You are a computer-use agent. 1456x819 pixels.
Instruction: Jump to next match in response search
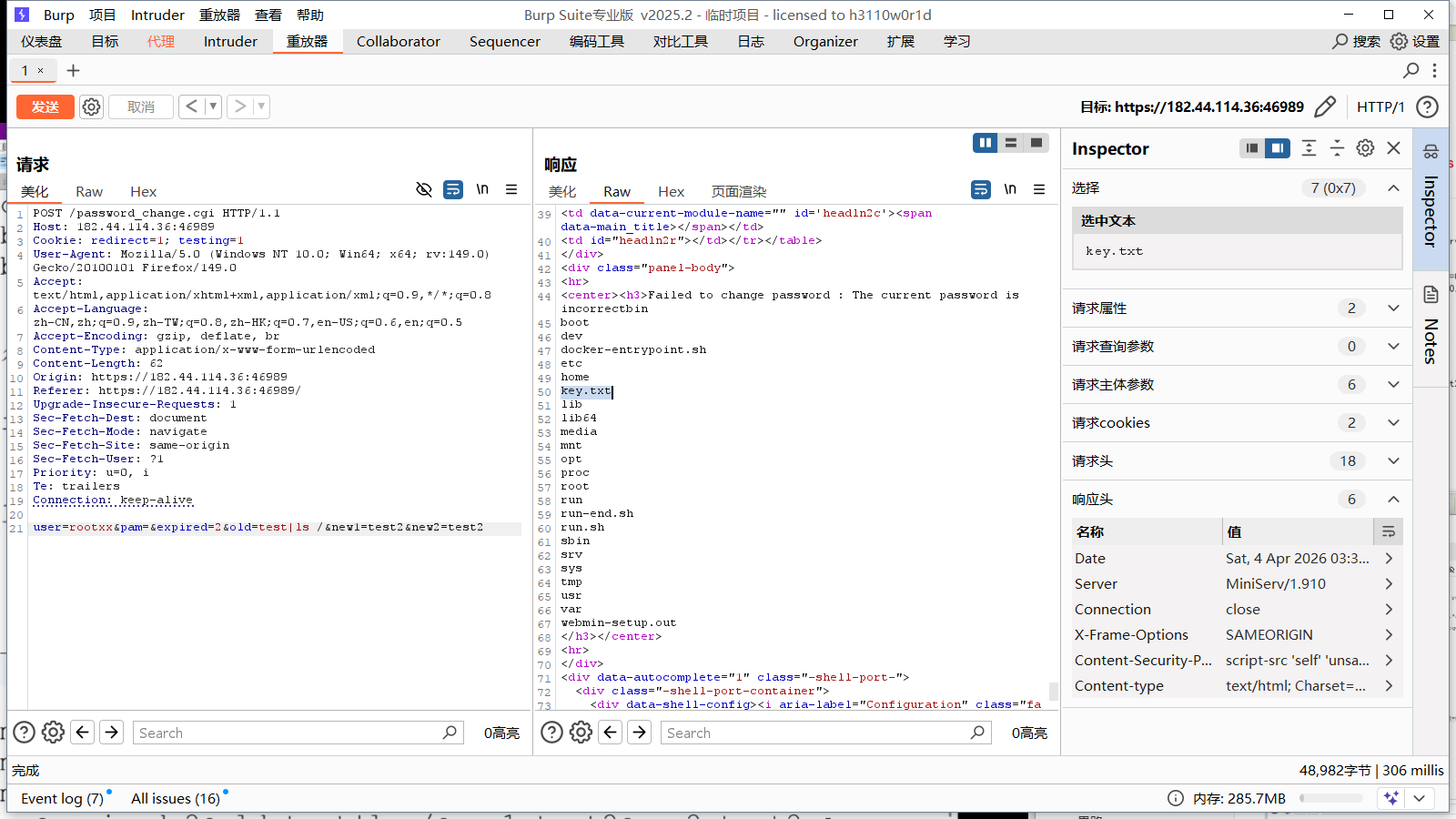coord(640,732)
